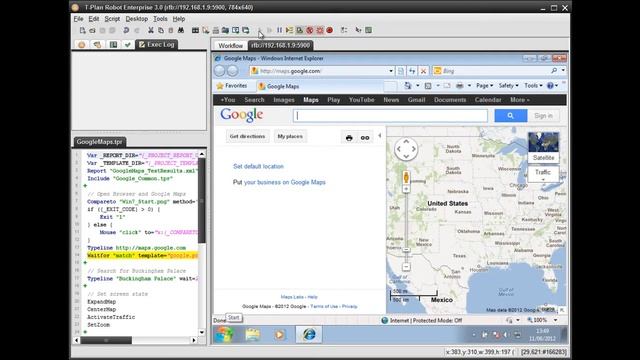Open the Tools menu in T-Plan Robot

[x=160, y=19]
